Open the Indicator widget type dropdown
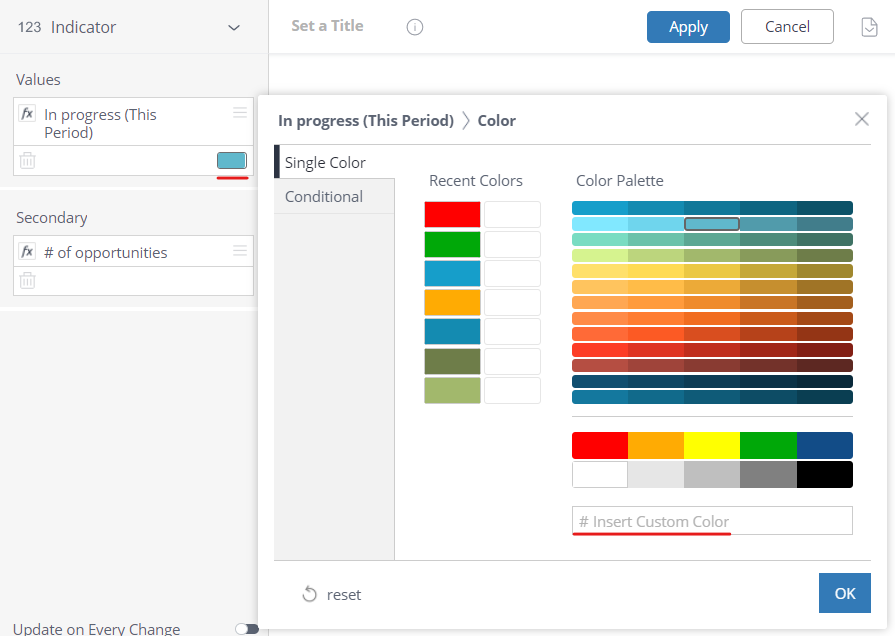This screenshot has width=895, height=636. point(234,28)
